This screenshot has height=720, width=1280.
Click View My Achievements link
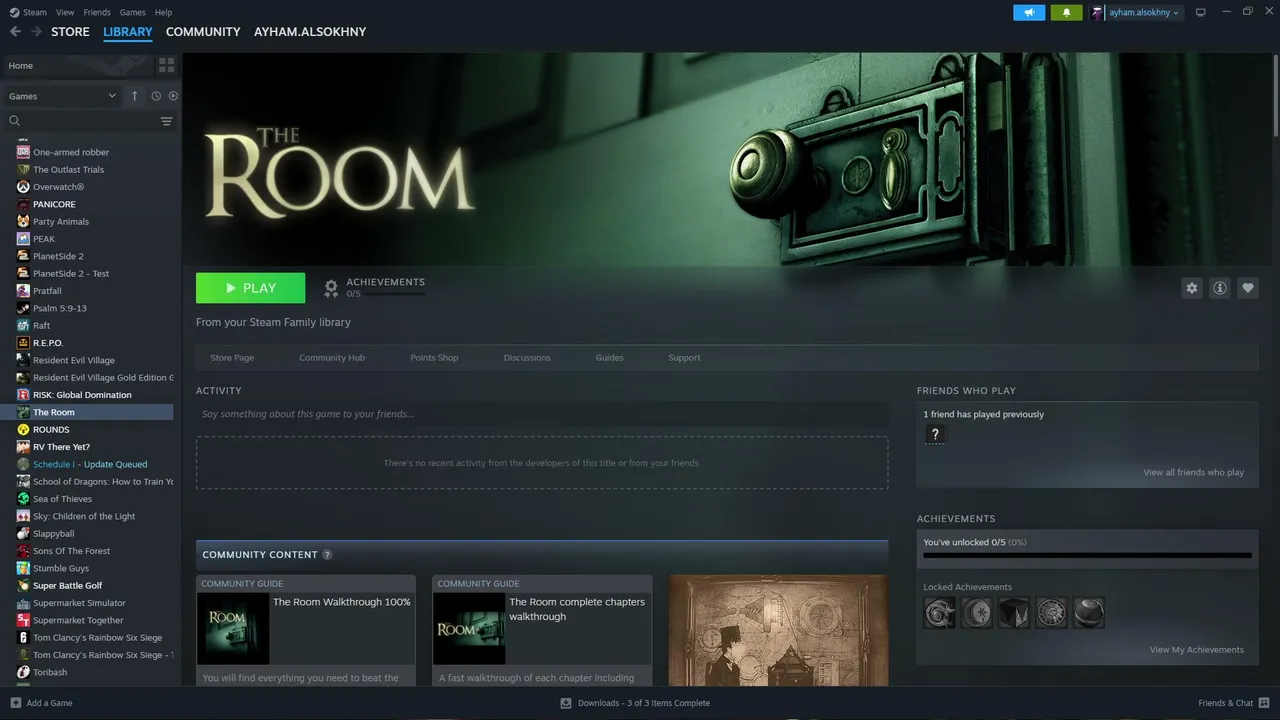point(1197,650)
